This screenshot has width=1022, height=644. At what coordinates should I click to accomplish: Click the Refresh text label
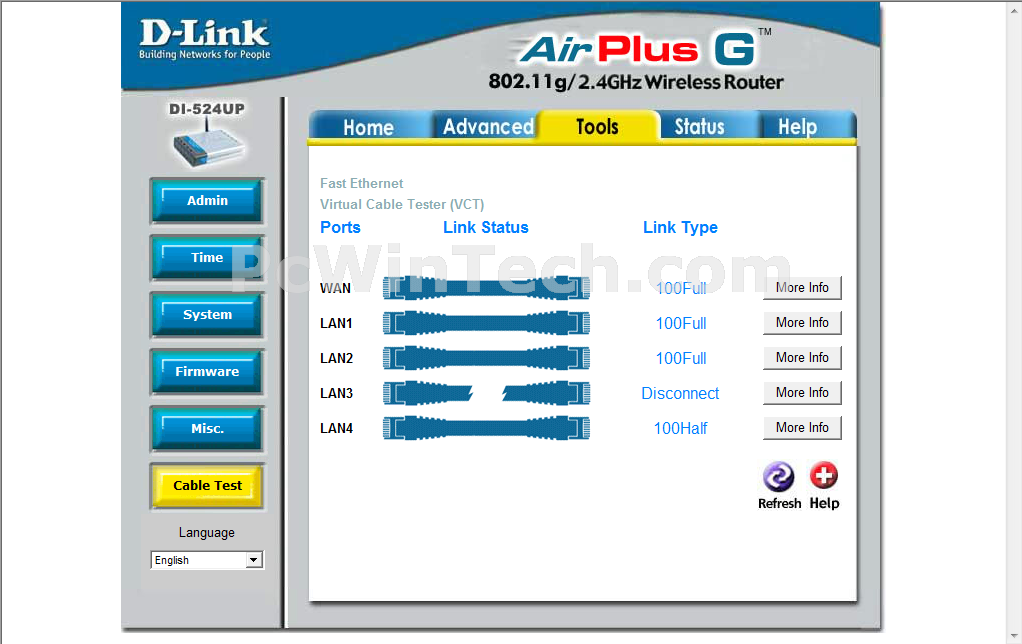tap(780, 503)
